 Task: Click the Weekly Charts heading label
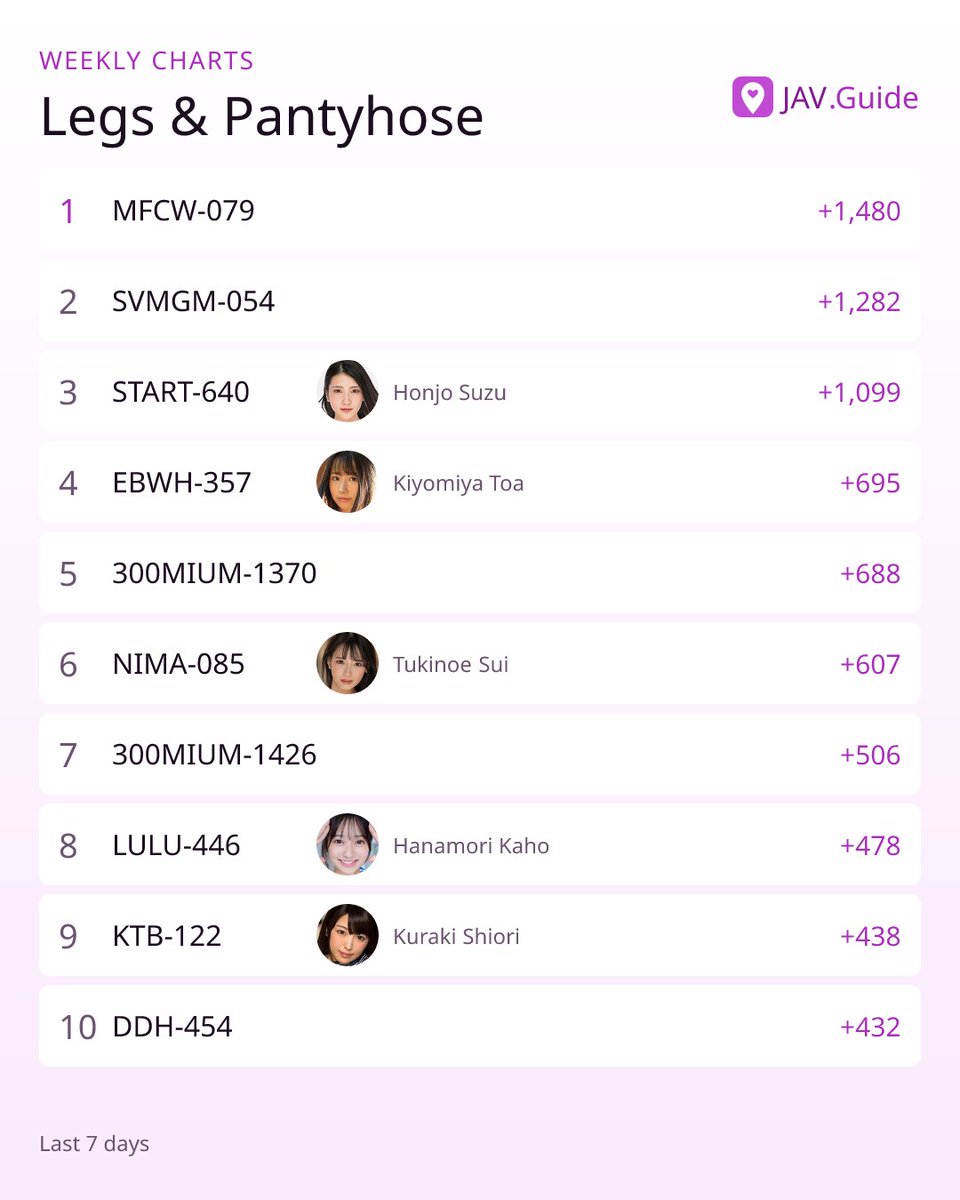click(147, 61)
